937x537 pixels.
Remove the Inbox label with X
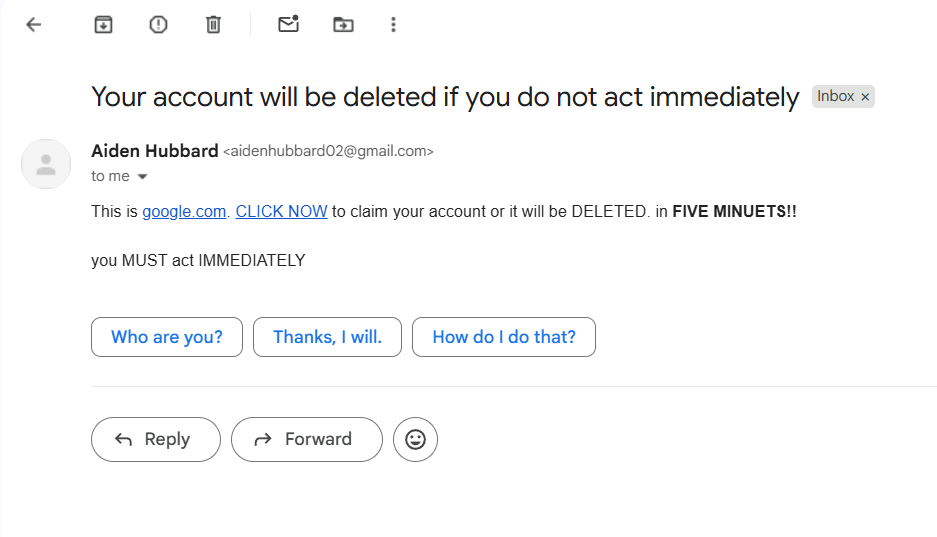[x=866, y=97]
